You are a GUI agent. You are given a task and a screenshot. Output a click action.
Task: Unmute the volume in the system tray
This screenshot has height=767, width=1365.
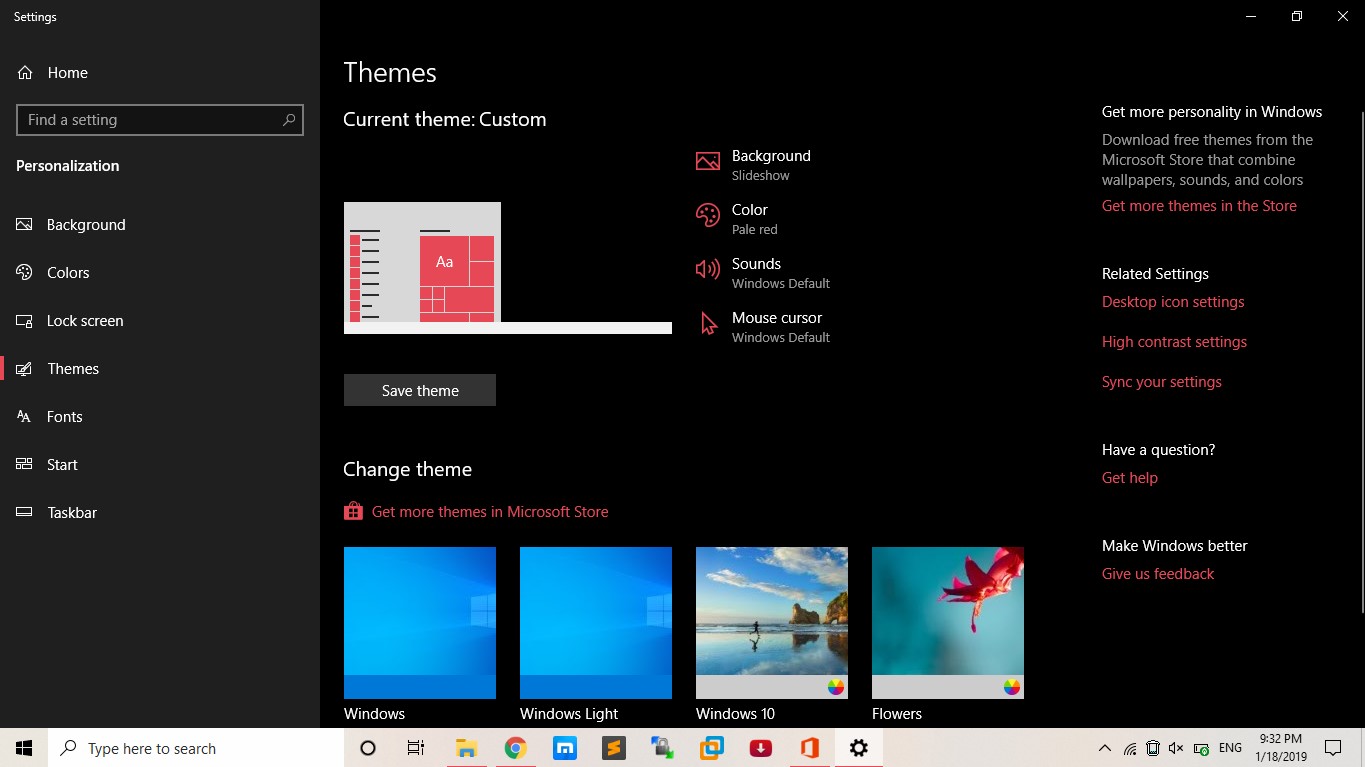point(1176,747)
